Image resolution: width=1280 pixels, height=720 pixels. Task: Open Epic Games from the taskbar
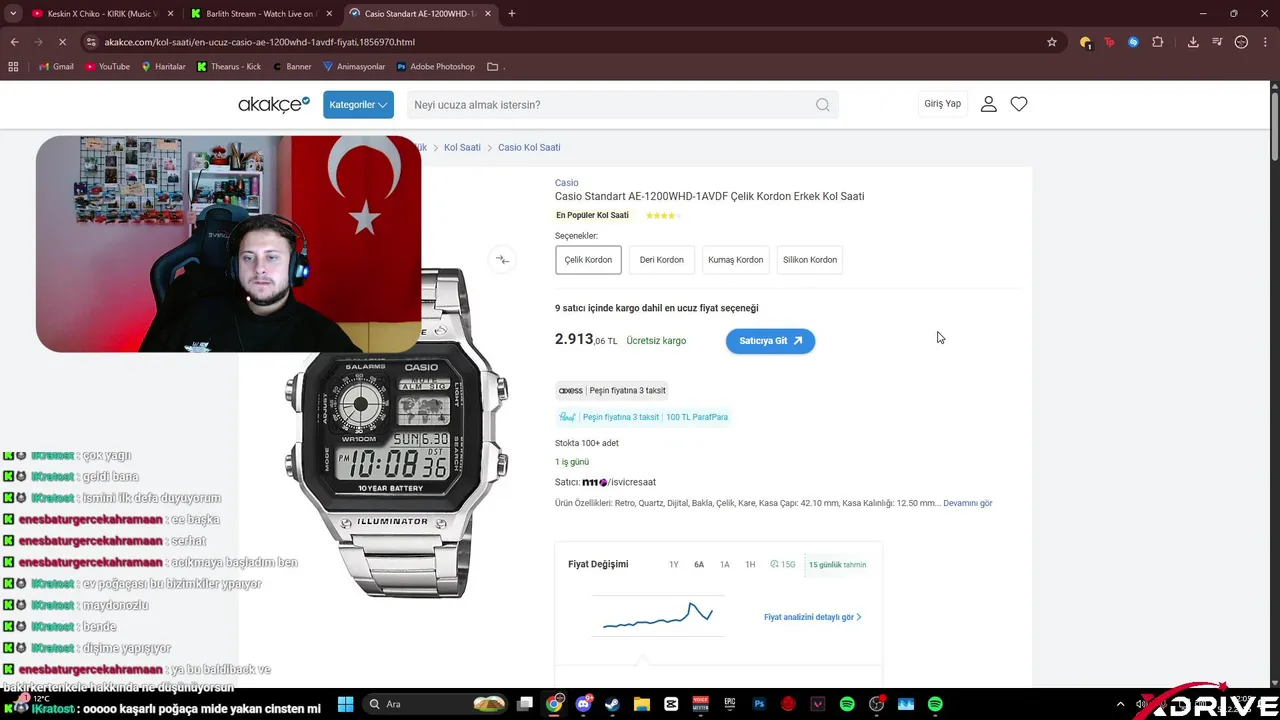[729, 704]
